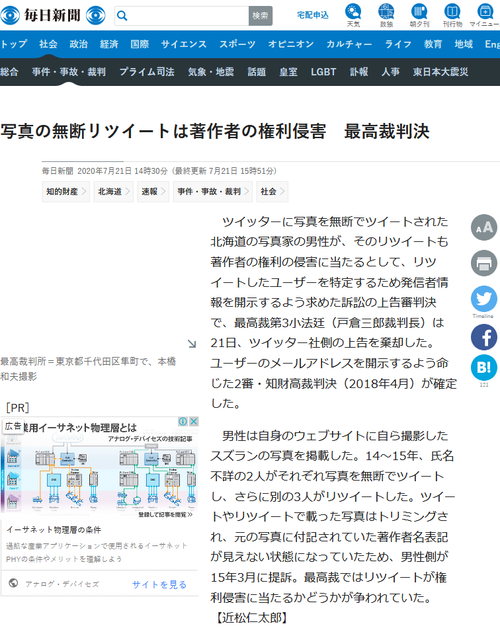Screen dimensions: 500x628
Task: Click the article headline 写真の無断リツイート
Action: coord(215,131)
